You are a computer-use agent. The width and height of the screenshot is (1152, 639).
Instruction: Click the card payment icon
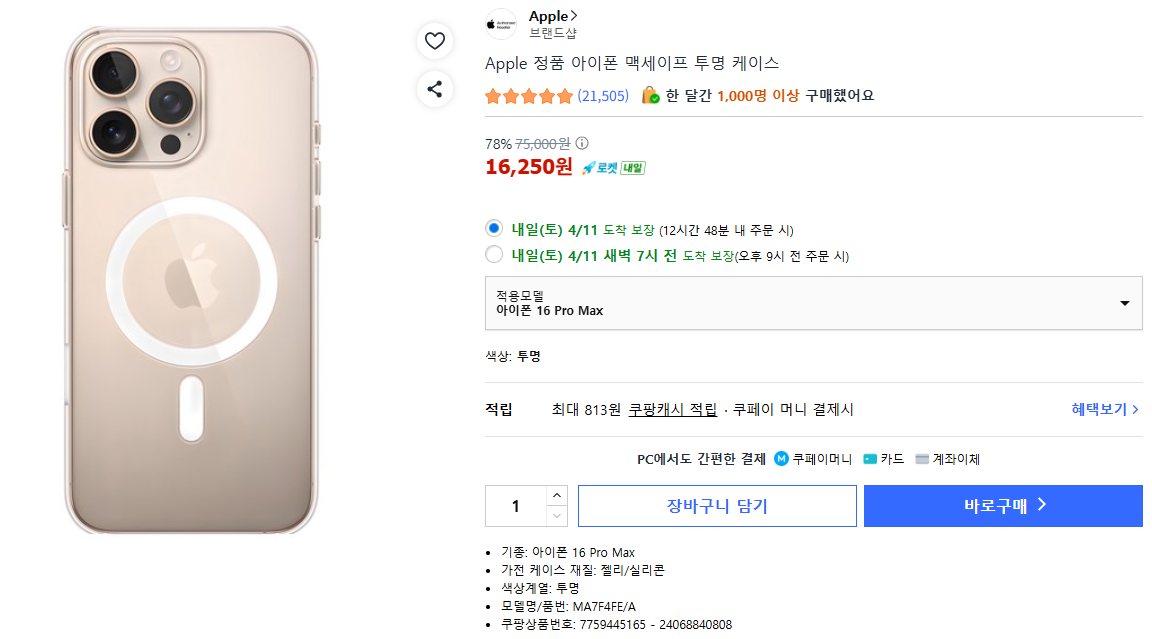(x=870, y=459)
